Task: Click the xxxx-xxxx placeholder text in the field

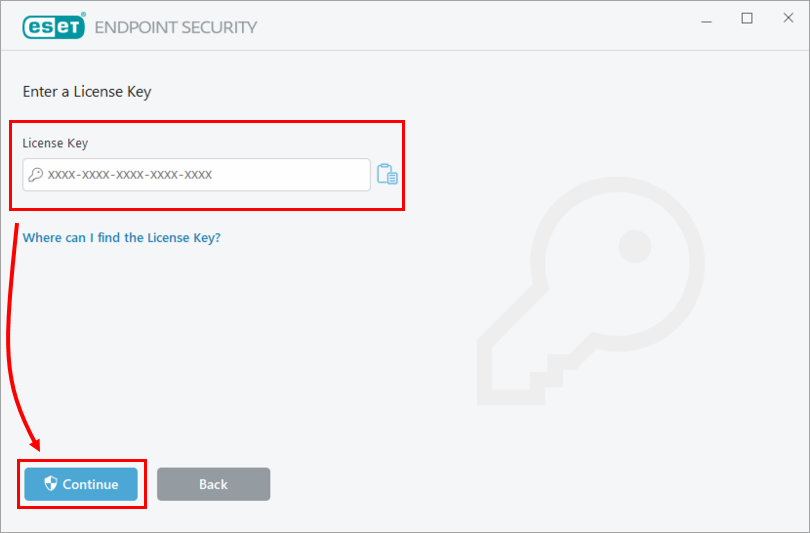Action: click(x=130, y=175)
